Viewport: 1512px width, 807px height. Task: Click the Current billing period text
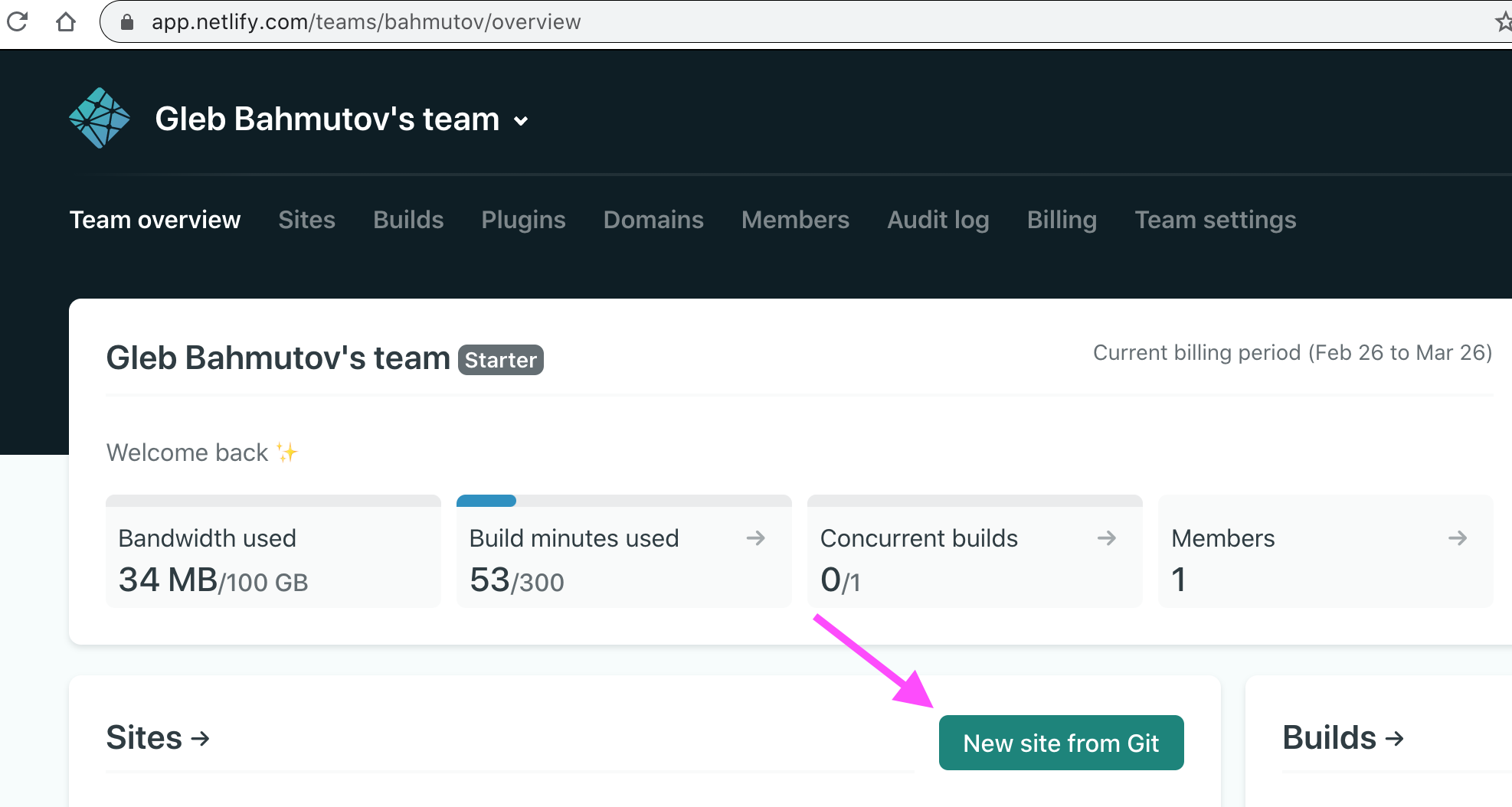click(x=1292, y=352)
